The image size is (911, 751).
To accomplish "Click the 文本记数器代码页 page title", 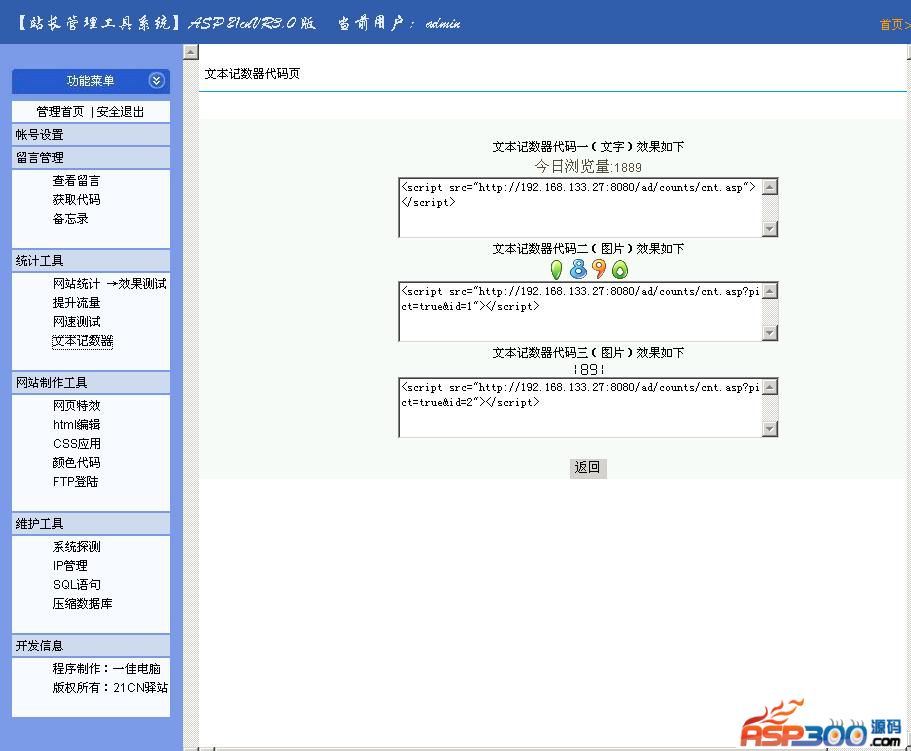I will tap(252, 74).
